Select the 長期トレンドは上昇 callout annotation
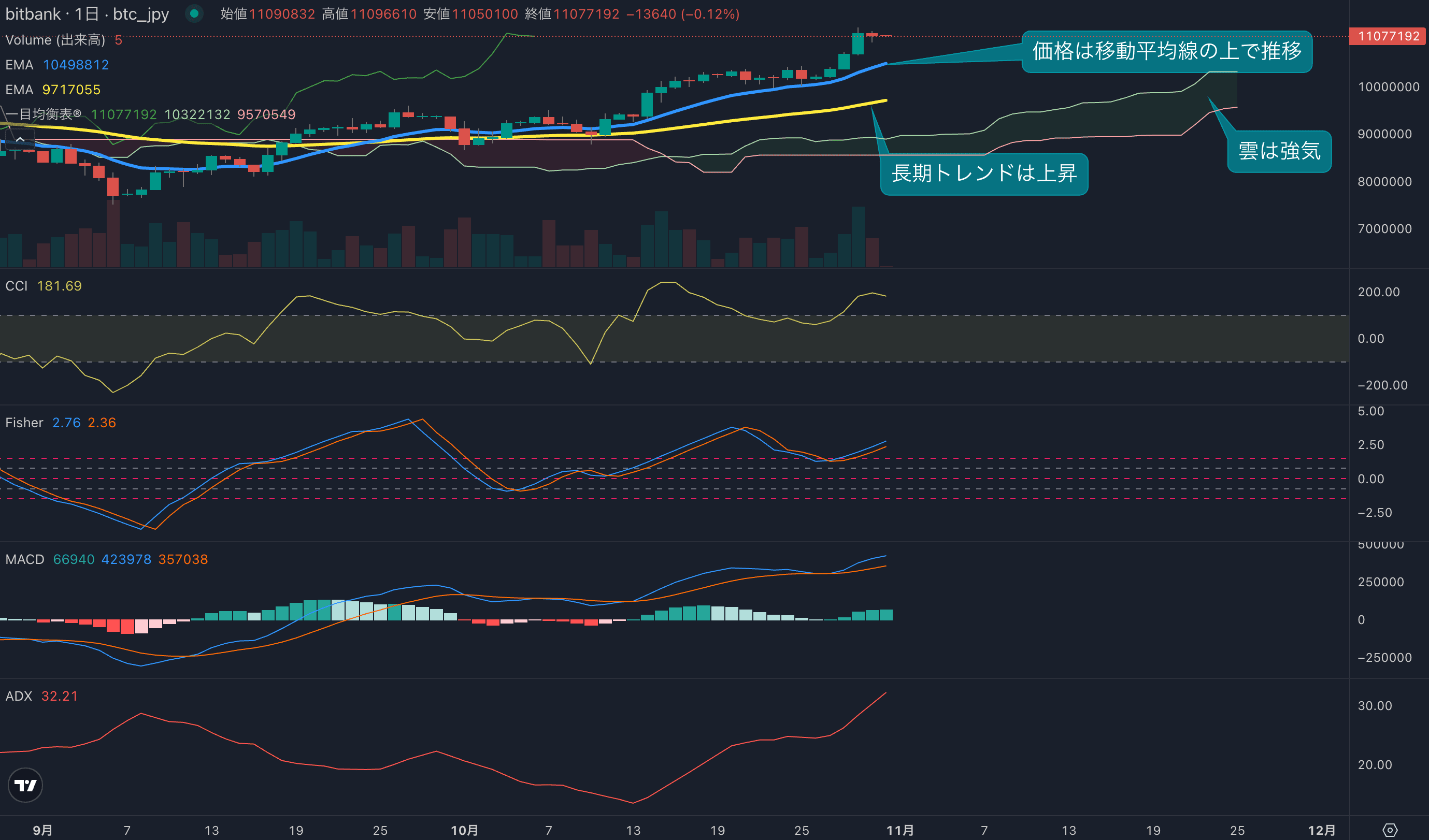Screen dimensions: 1429x840 click(x=983, y=173)
